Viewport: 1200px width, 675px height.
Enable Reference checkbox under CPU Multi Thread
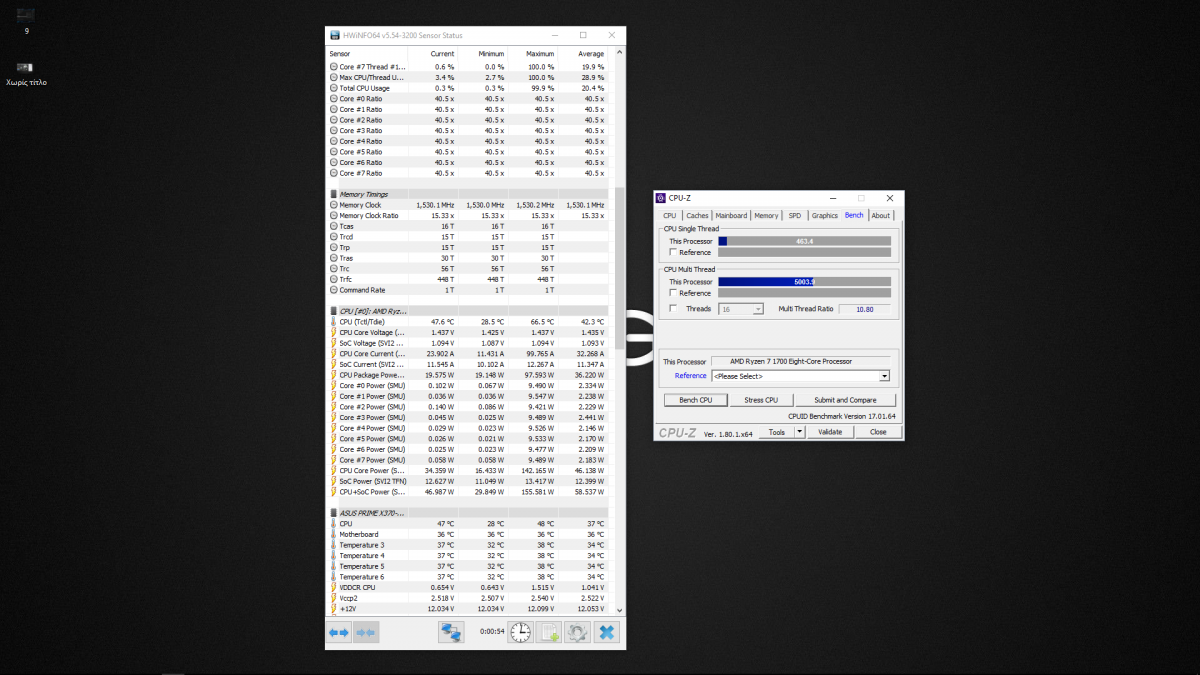(x=673, y=293)
